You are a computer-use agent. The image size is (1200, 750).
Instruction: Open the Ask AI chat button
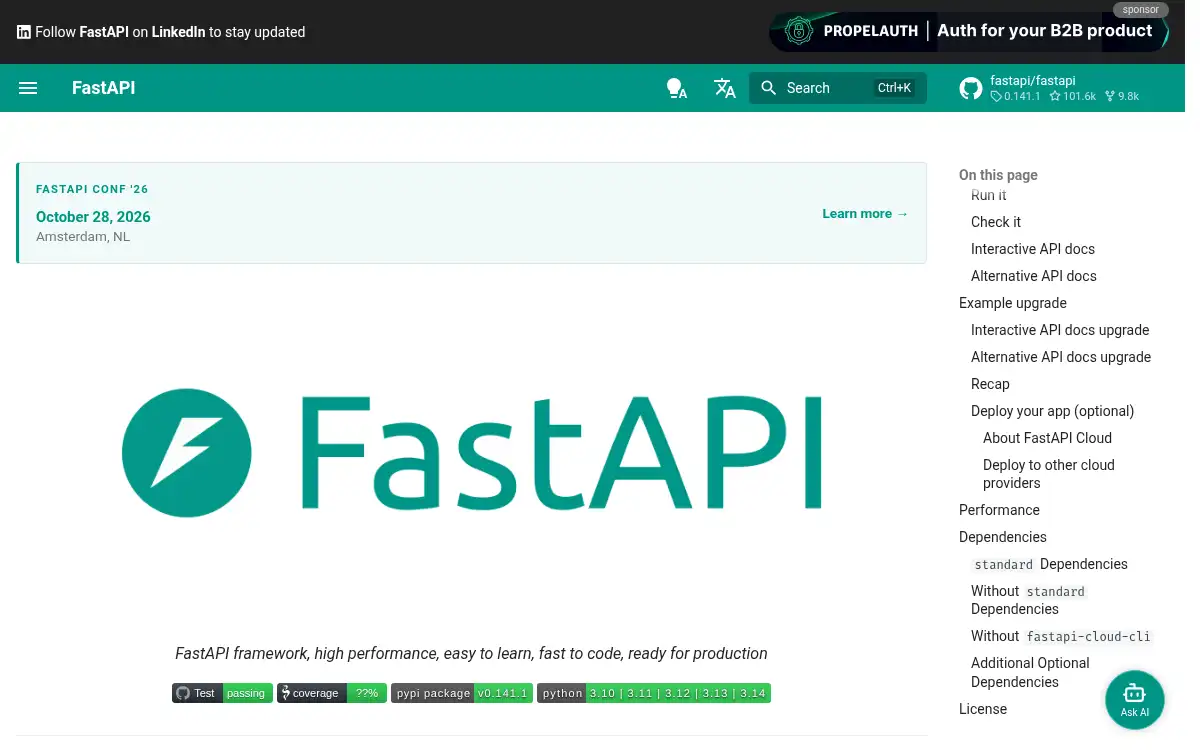click(1134, 699)
